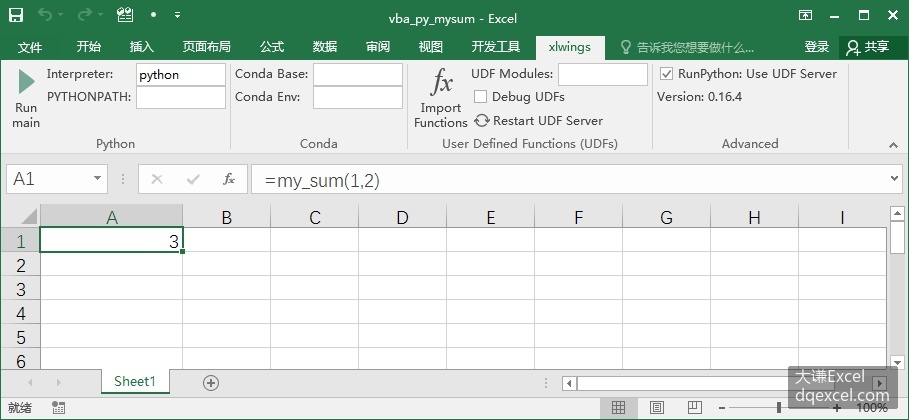Edit the Interpreter field
This screenshot has width=909, height=420.
tap(181, 75)
